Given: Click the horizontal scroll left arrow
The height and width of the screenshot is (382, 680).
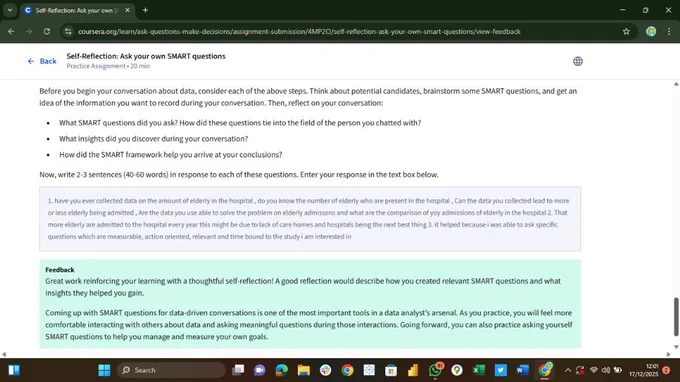Looking at the screenshot, I should [x=3, y=354].
